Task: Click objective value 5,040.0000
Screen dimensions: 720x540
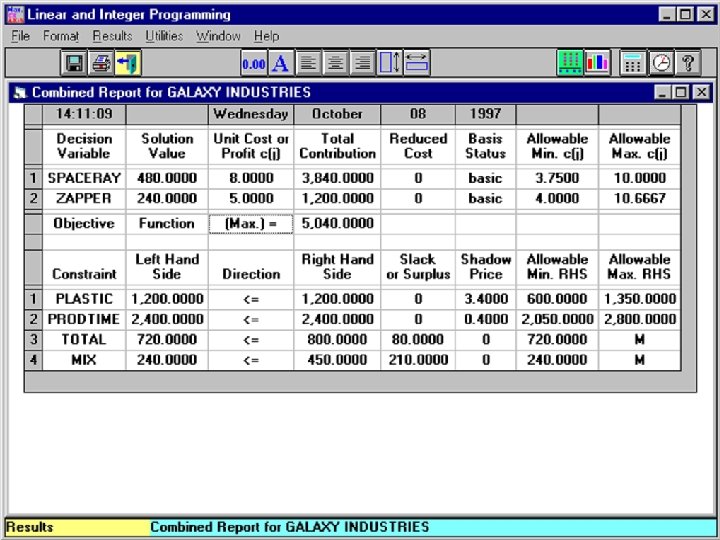Action: pyautogui.click(x=338, y=224)
